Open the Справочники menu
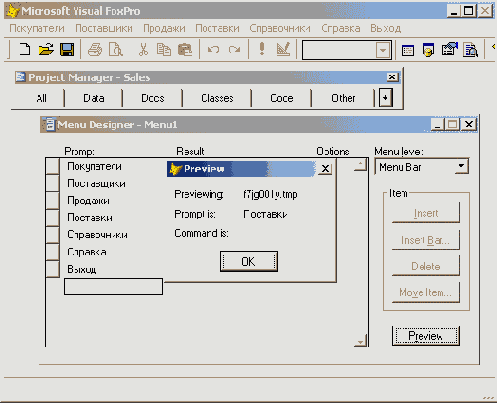Screen dimensions: 497x403 tap(280, 28)
